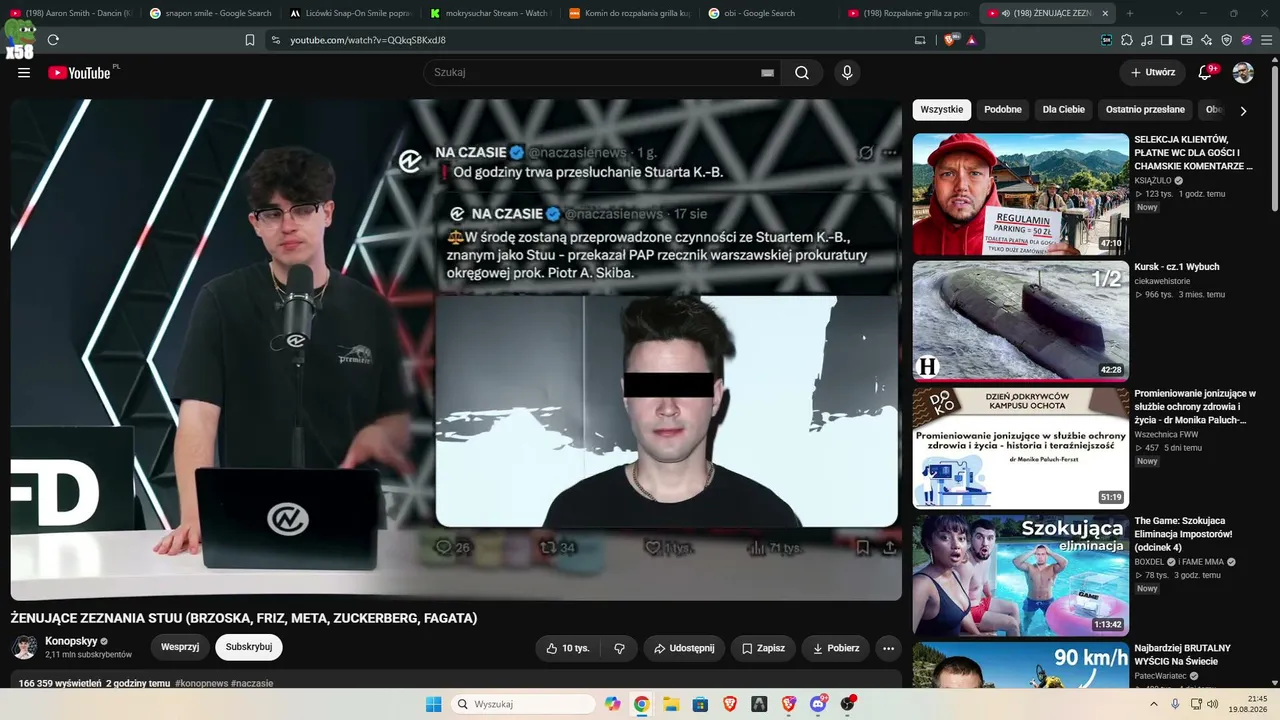
Task: Like the video with thumbs up
Action: click(568, 648)
